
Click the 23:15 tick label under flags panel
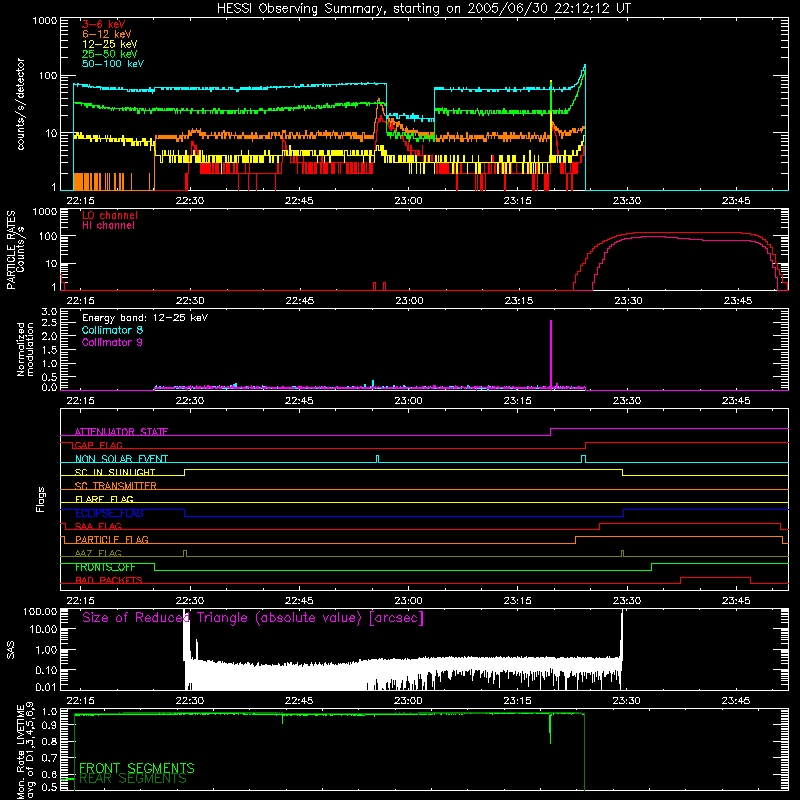point(518,601)
